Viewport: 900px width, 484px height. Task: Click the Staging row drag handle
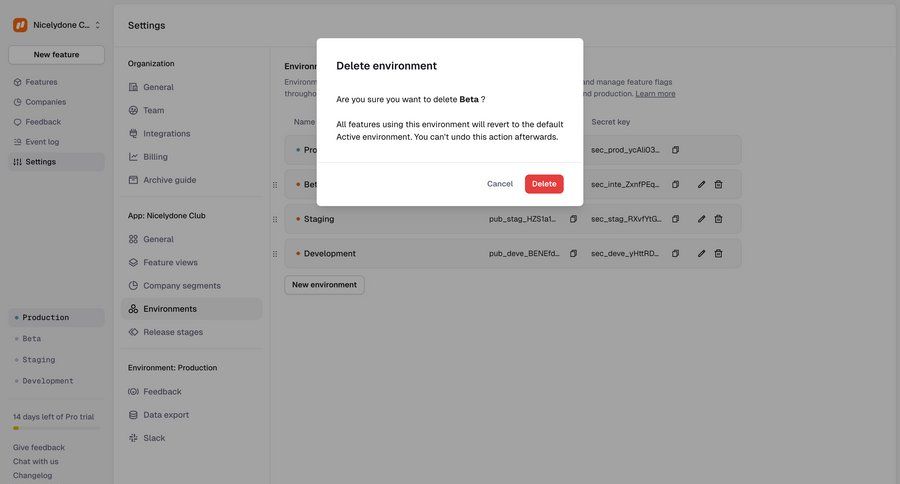click(275, 219)
